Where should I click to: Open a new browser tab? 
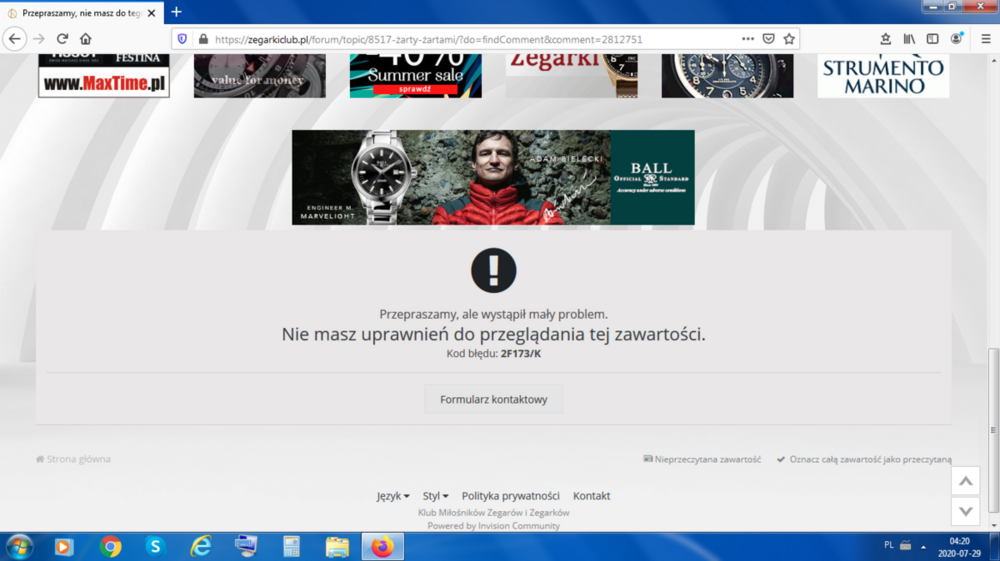[177, 12]
